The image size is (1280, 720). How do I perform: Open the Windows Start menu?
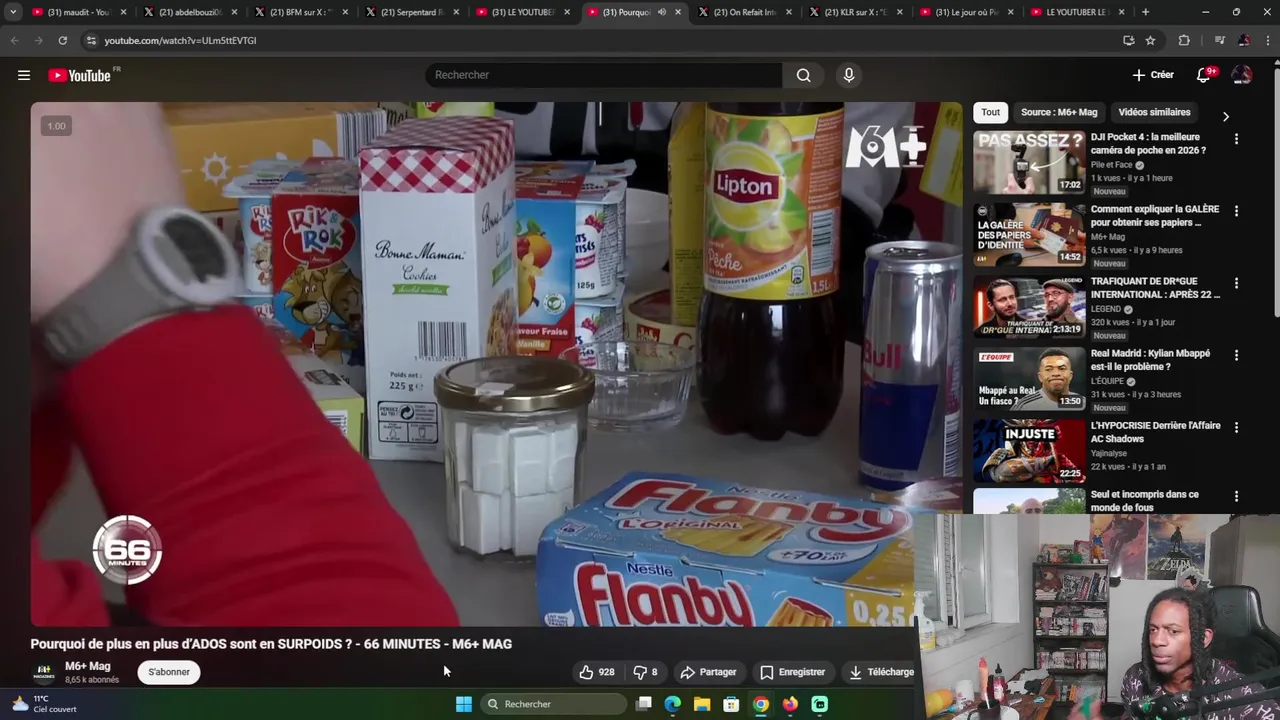pos(464,704)
